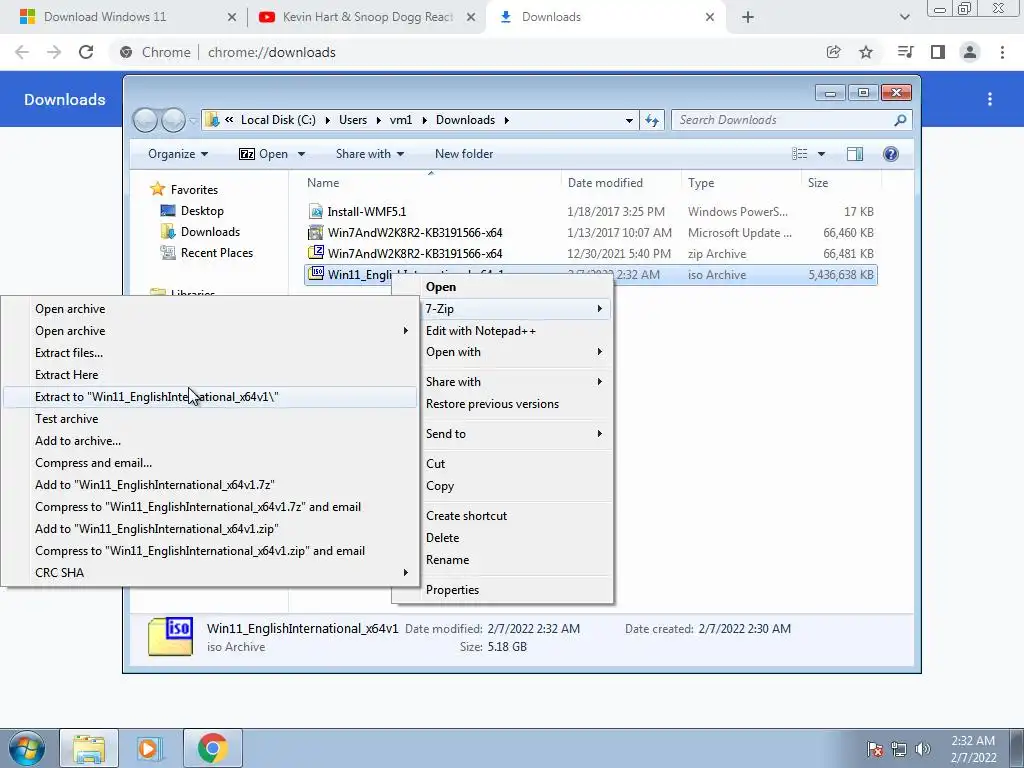1024x768 pixels.
Task: Open the Downloads page three-dot menu
Action: click(990, 99)
